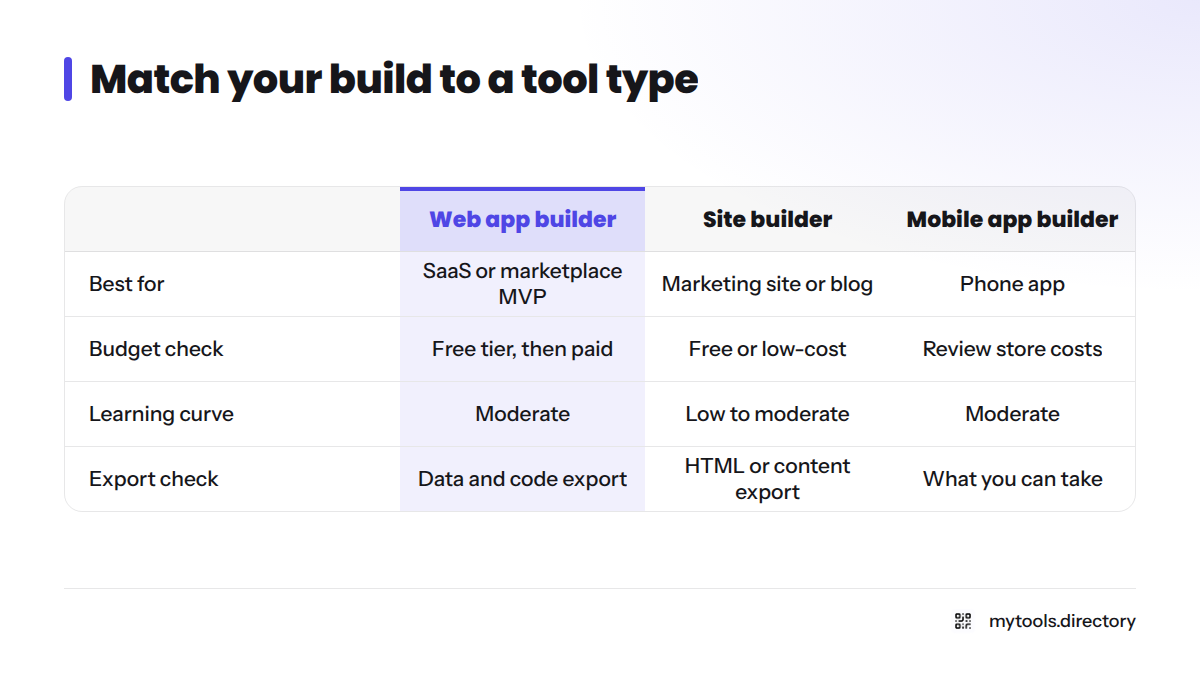Select the 'HTML or content export' cell
The width and height of the screenshot is (1200, 675).
click(x=767, y=479)
